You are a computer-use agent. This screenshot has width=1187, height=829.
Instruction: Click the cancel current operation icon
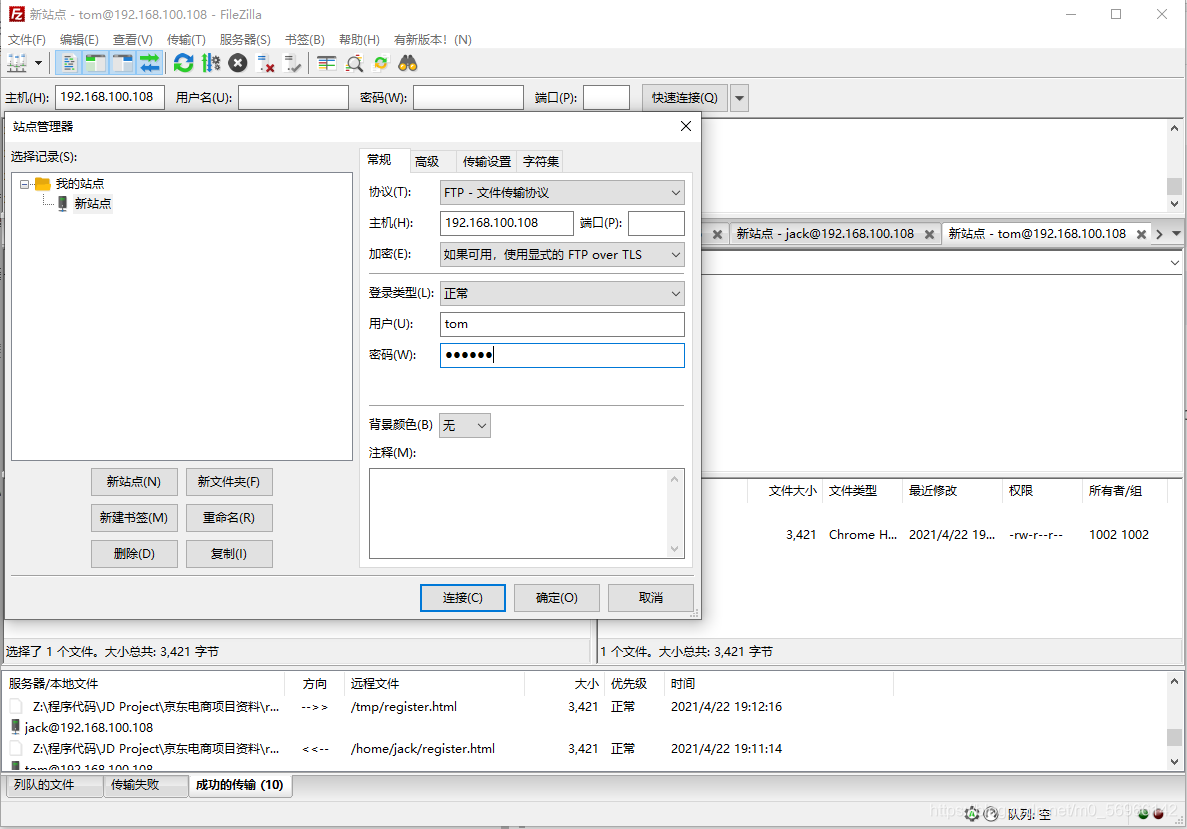(238, 64)
